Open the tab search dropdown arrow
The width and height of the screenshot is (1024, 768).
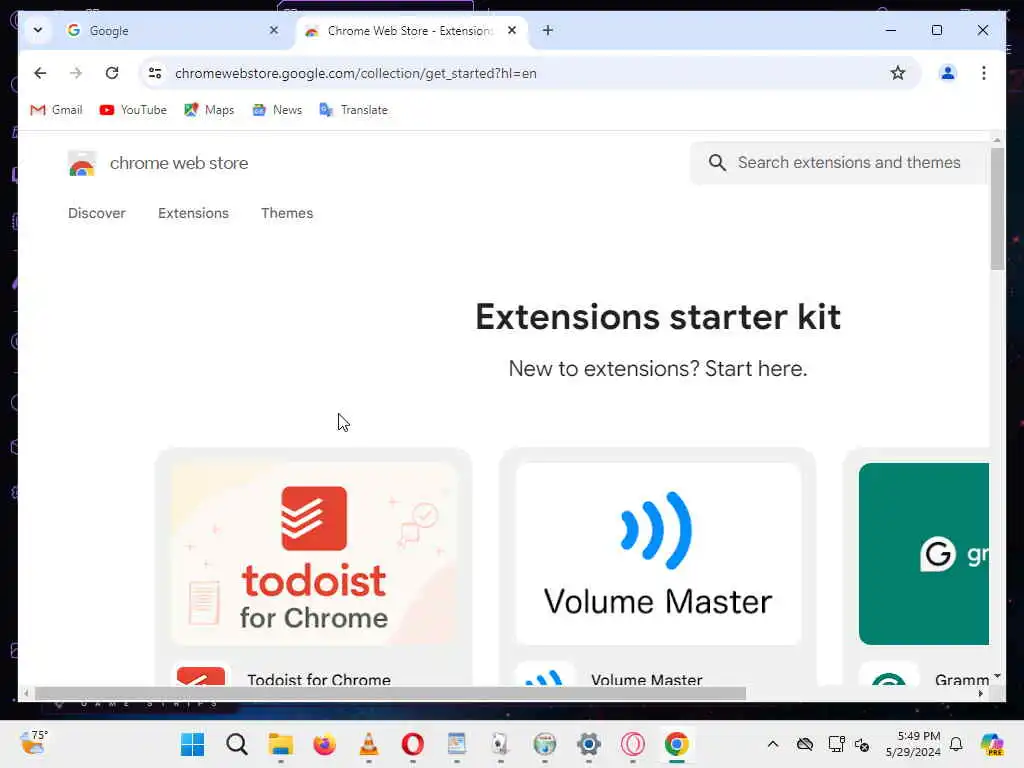(x=38, y=30)
